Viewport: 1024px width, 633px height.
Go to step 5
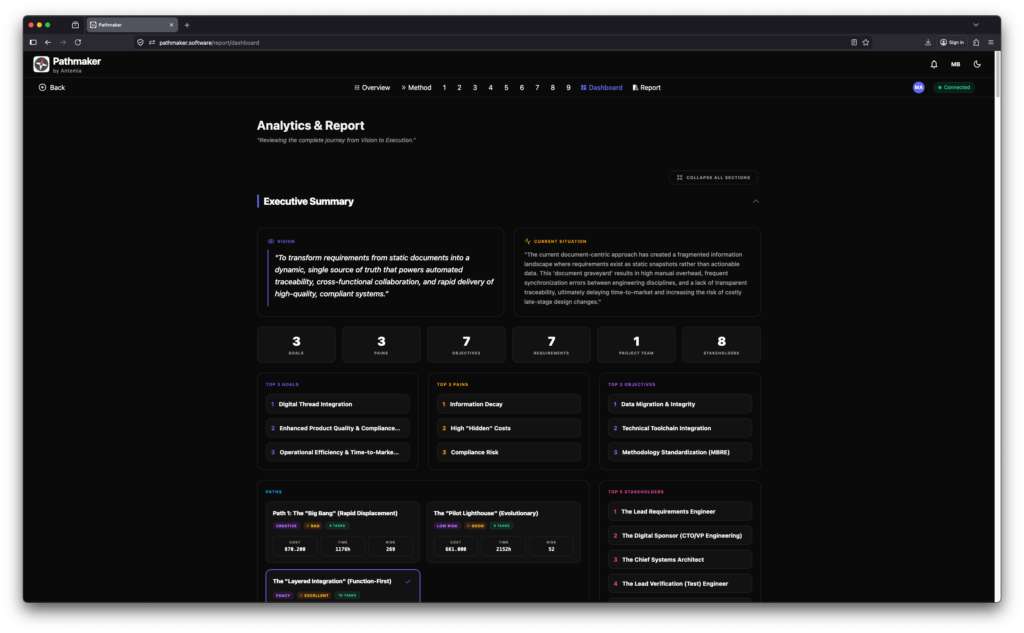click(x=506, y=88)
